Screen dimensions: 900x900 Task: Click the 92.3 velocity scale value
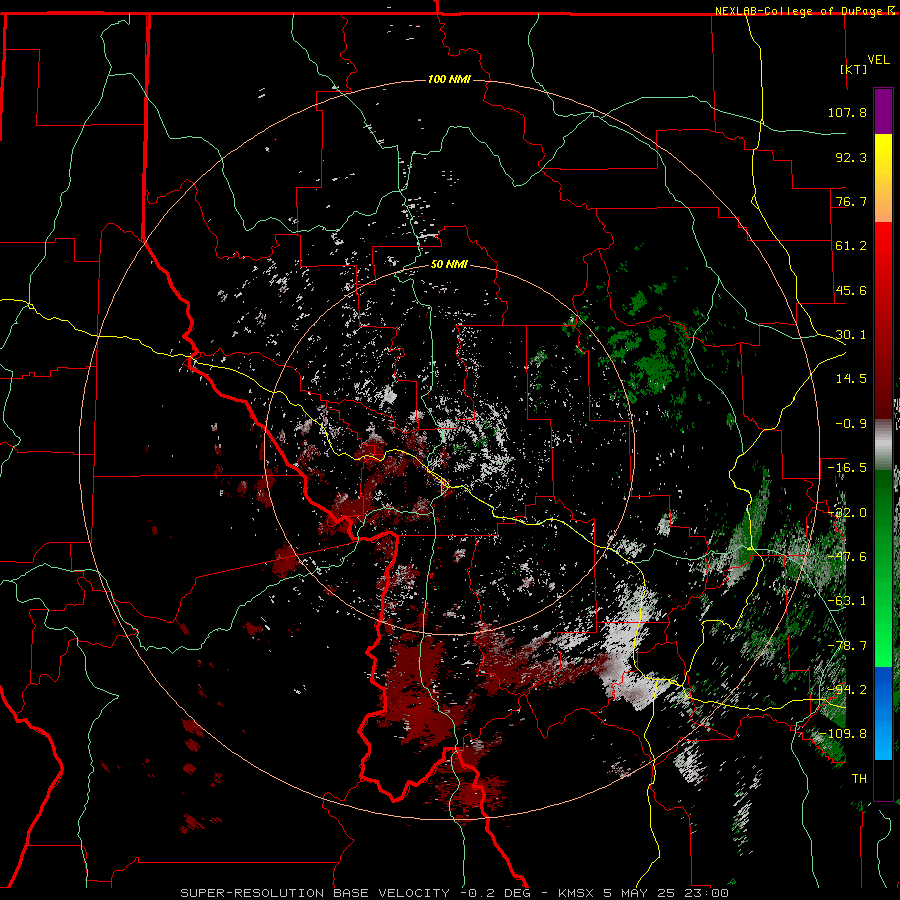[851, 157]
